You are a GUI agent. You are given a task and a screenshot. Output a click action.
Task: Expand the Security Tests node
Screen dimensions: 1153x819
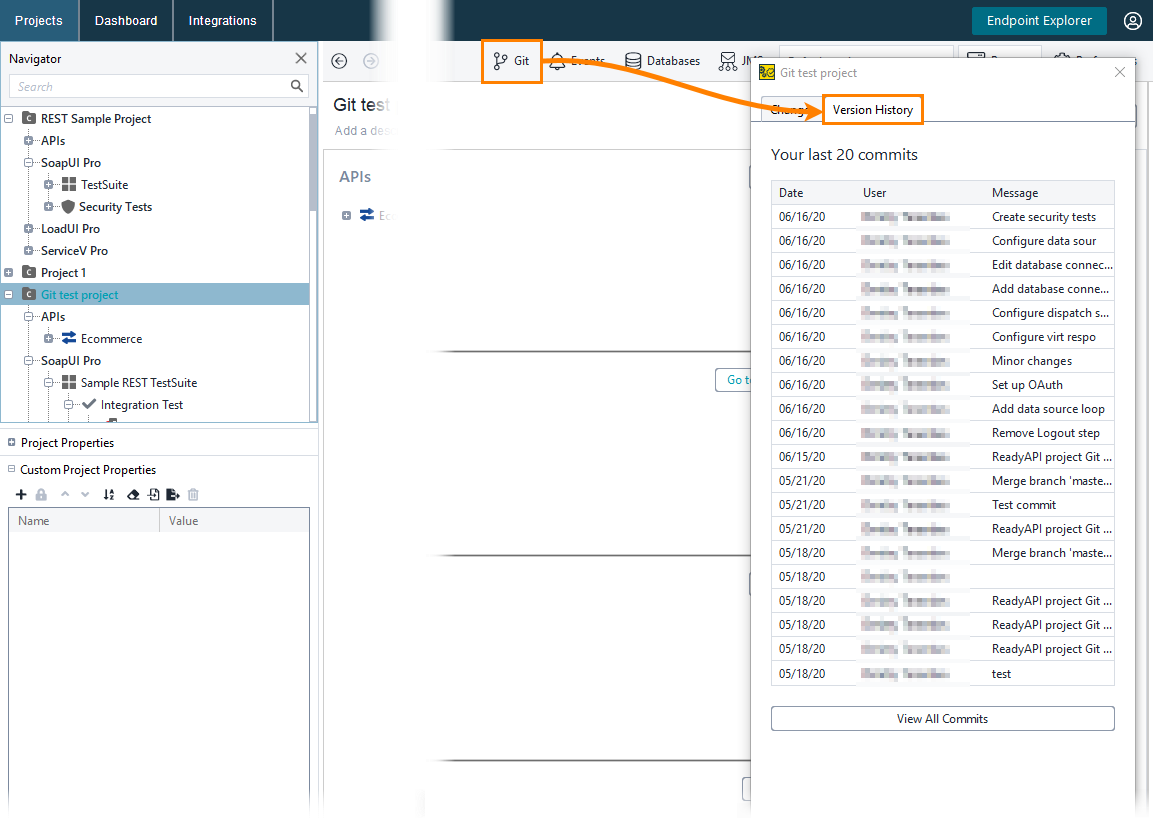[49, 207]
